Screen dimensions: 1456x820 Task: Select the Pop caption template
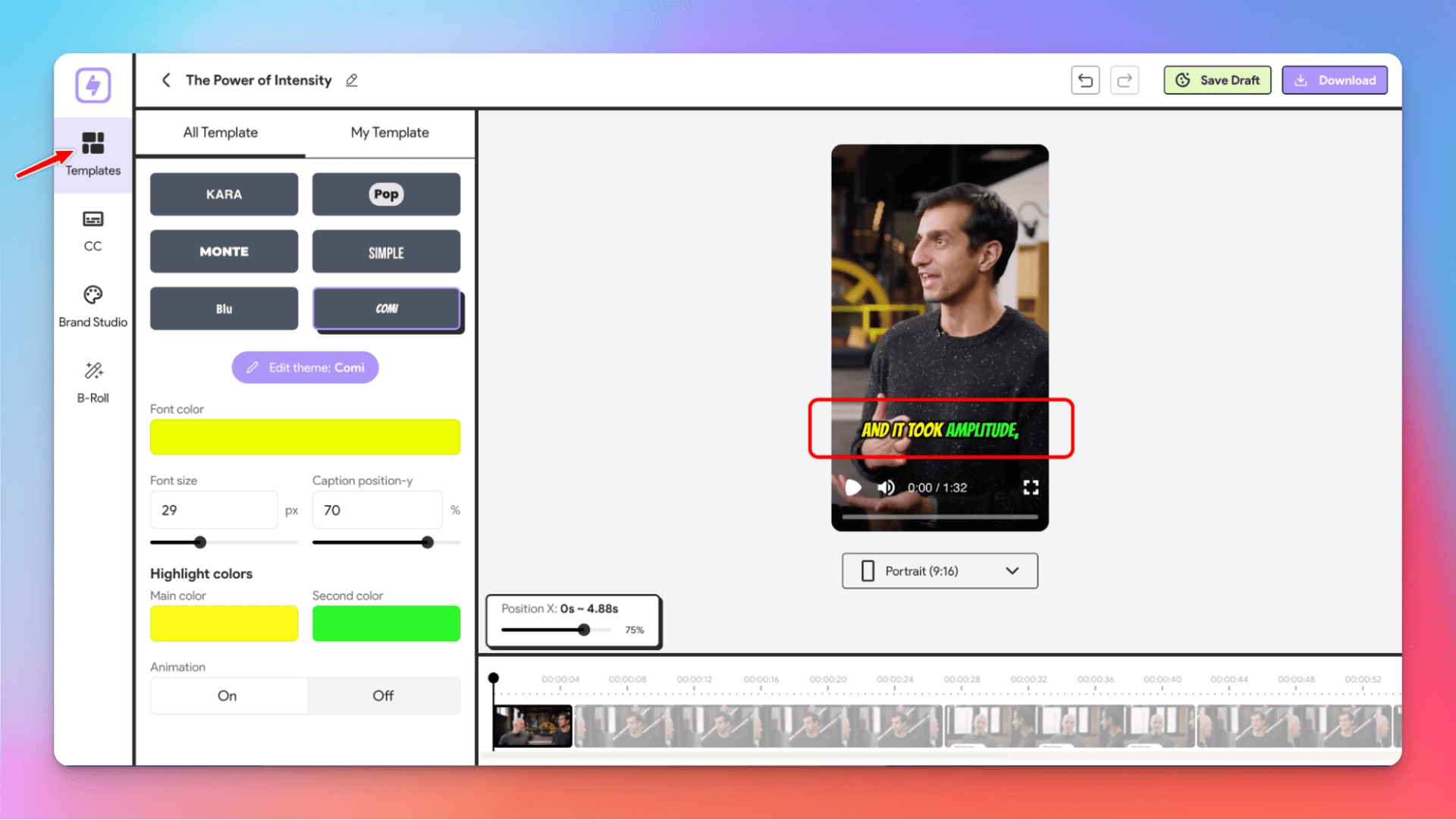[x=386, y=194]
